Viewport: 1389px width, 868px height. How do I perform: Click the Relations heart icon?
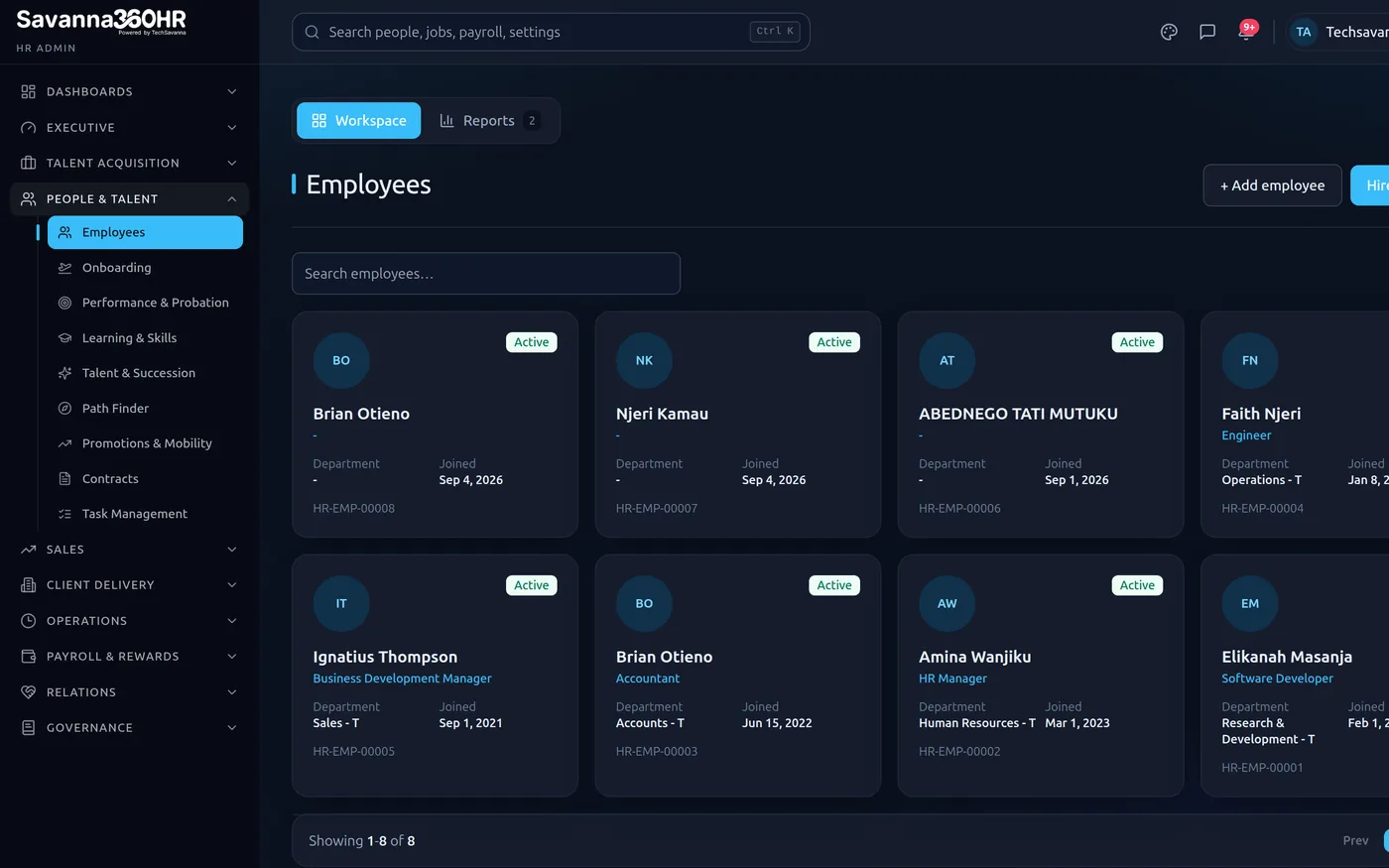pos(28,692)
